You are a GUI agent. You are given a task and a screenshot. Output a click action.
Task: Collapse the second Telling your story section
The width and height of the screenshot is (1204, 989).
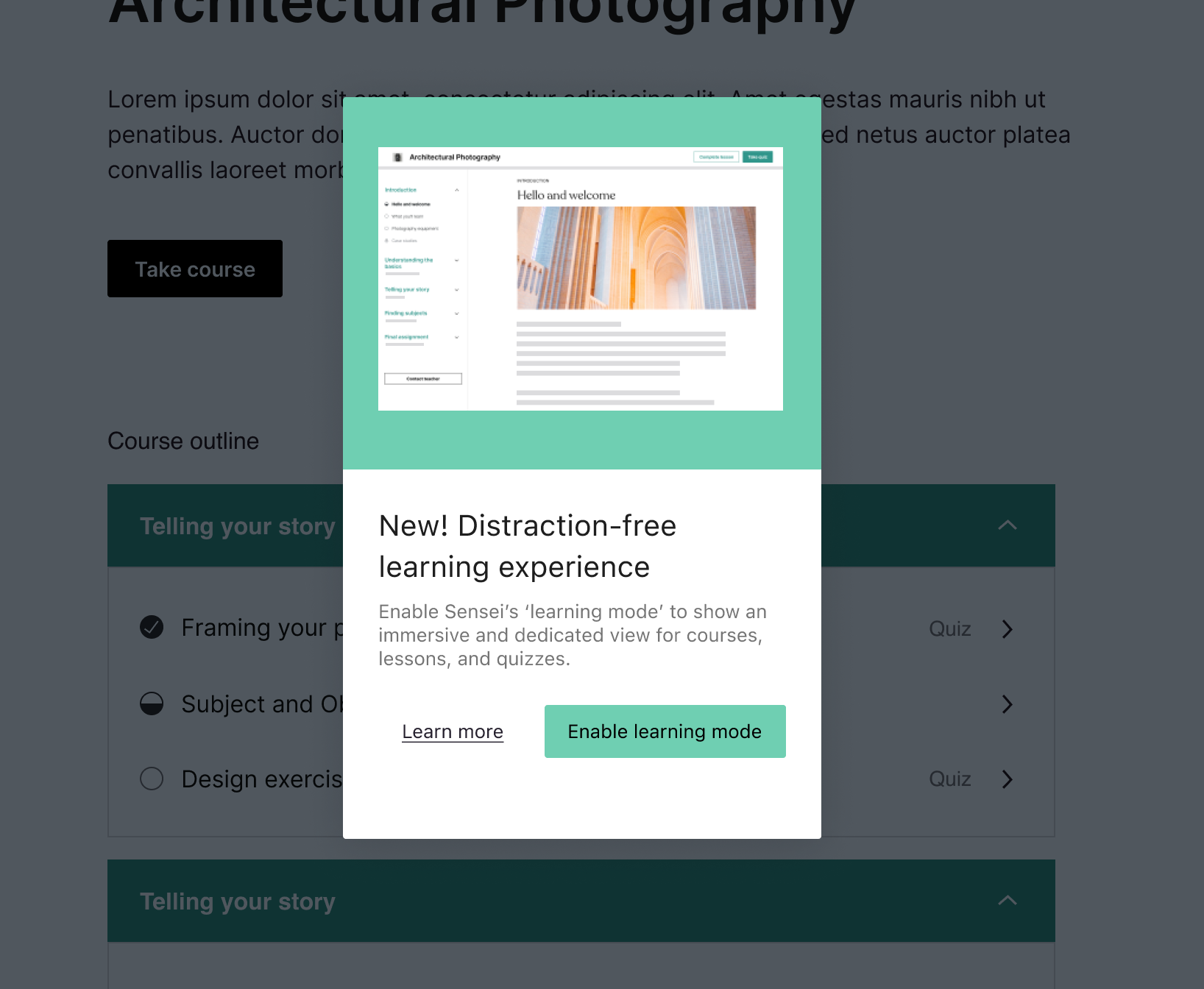pos(1008,901)
